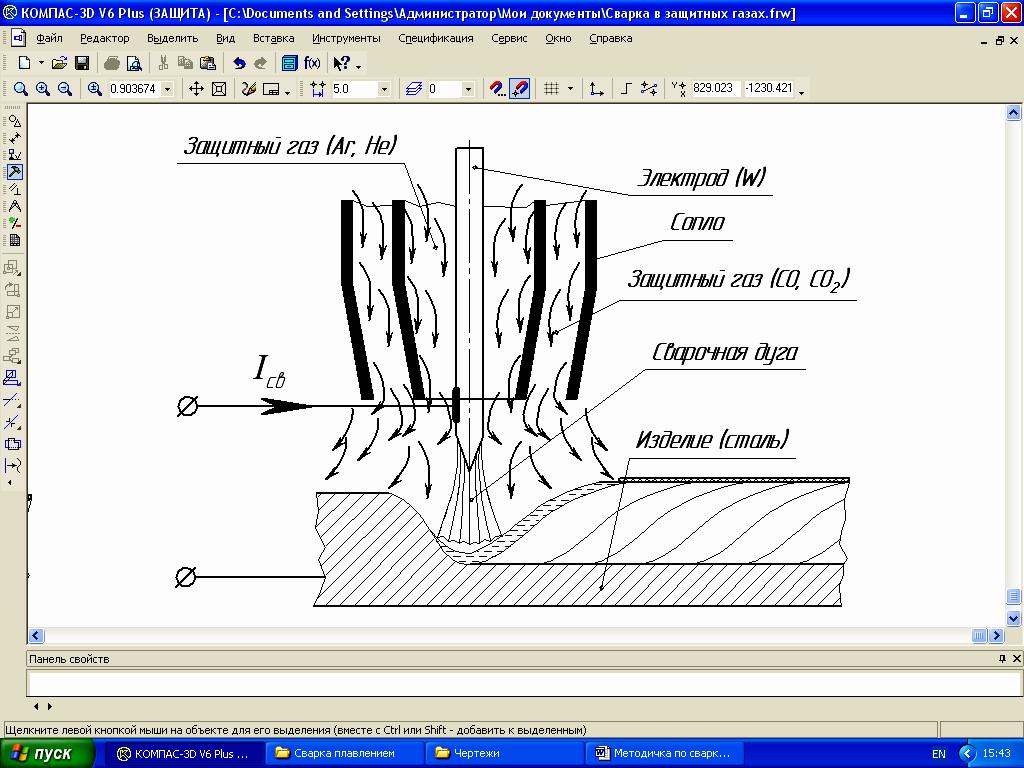
Task: Undo the last action with the blue arrow
Action: (x=239, y=63)
